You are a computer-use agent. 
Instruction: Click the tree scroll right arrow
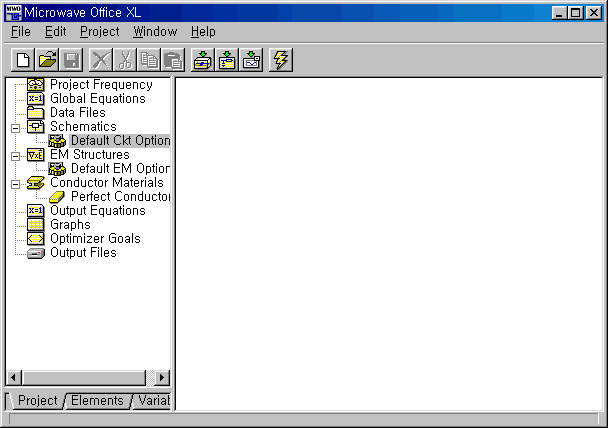tap(162, 378)
